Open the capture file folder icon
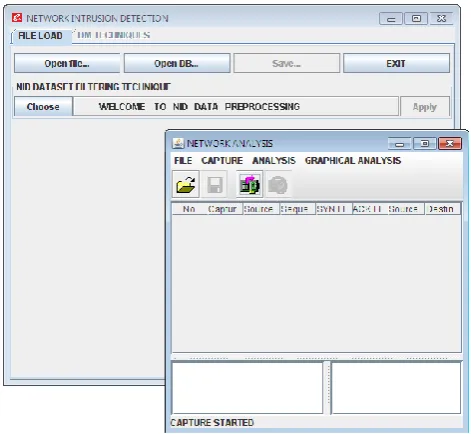 [186, 184]
